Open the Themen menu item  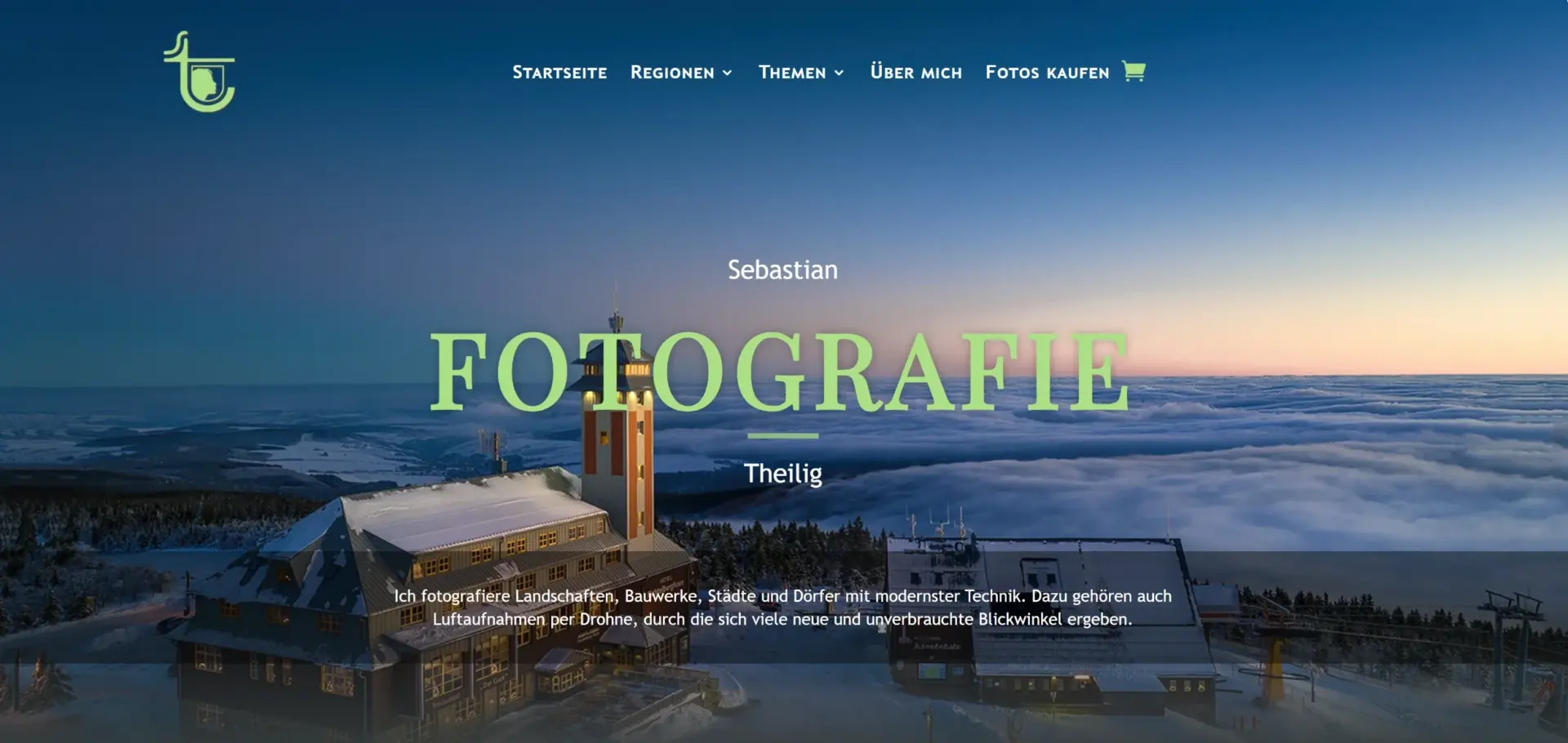pyautogui.click(x=792, y=72)
